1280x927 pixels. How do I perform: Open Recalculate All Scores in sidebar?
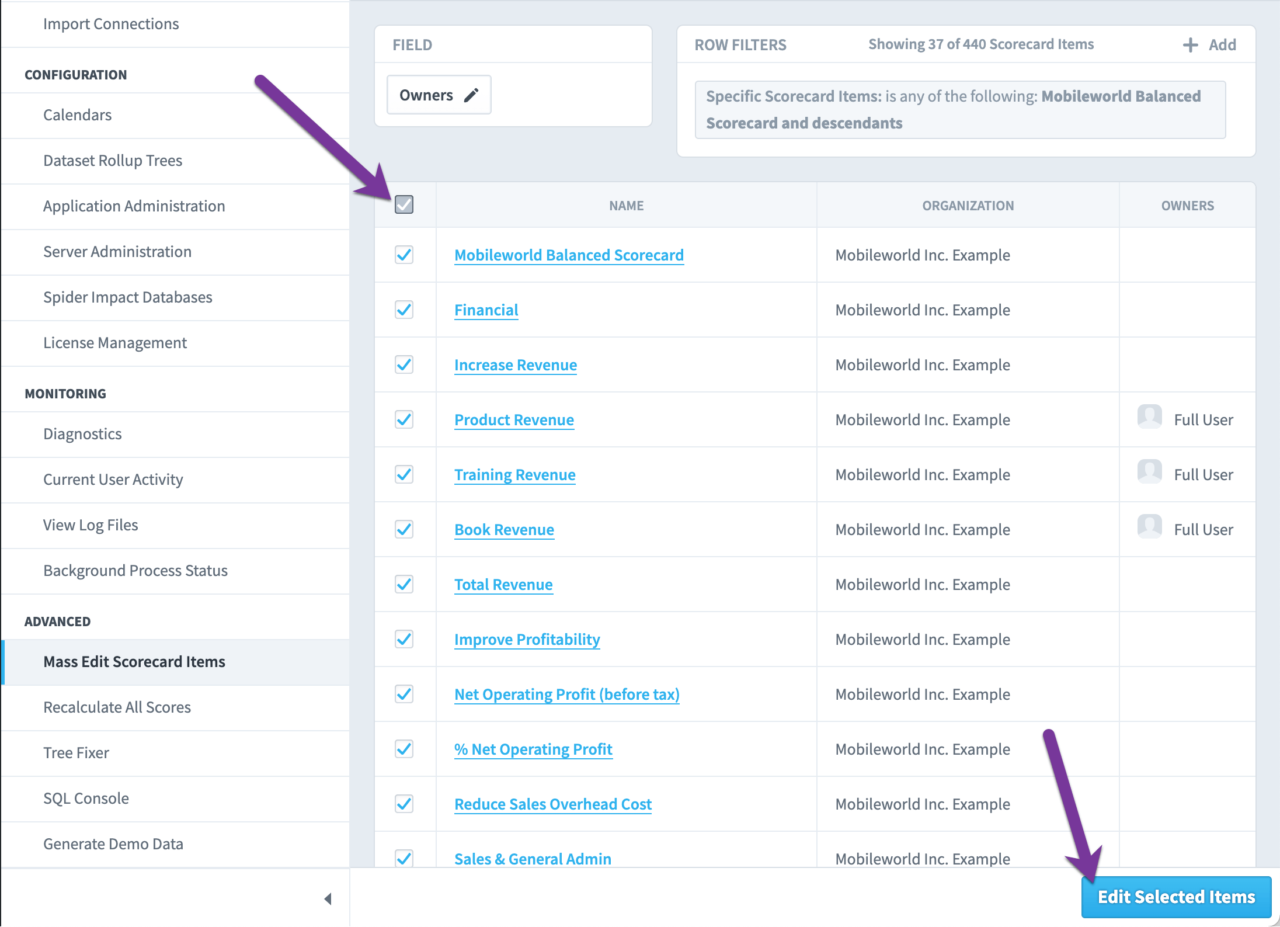[x=117, y=707]
